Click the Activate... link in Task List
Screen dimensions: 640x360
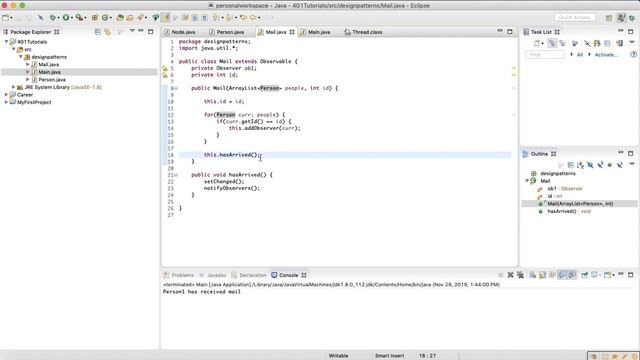point(607,55)
